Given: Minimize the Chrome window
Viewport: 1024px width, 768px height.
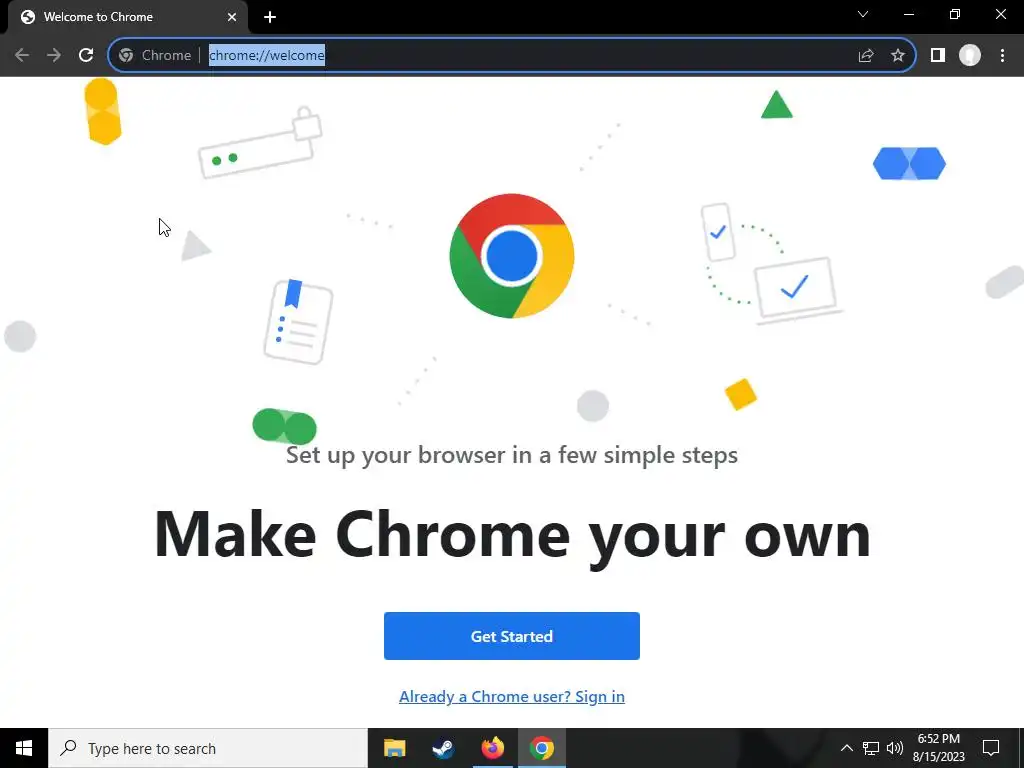Looking at the screenshot, I should click(x=908, y=14).
